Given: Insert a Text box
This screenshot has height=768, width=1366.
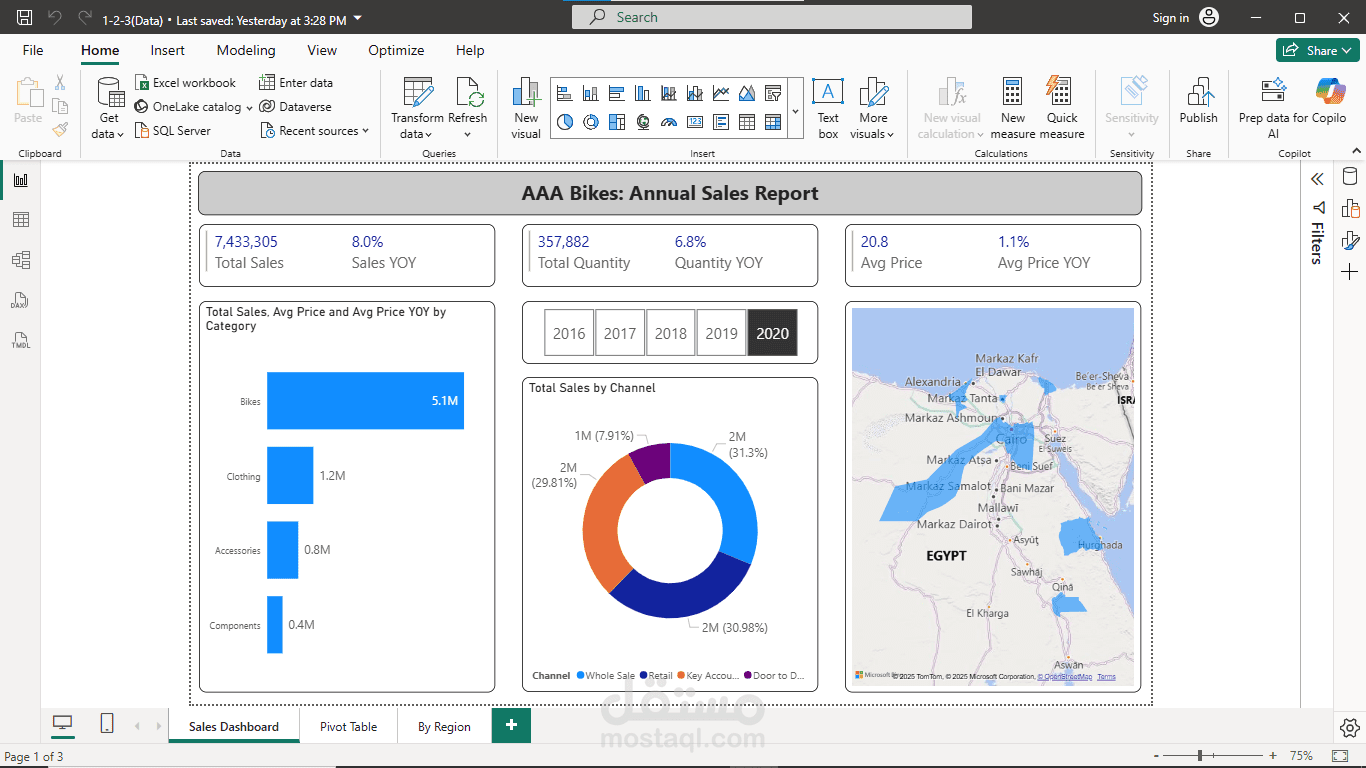Looking at the screenshot, I should click(x=828, y=108).
